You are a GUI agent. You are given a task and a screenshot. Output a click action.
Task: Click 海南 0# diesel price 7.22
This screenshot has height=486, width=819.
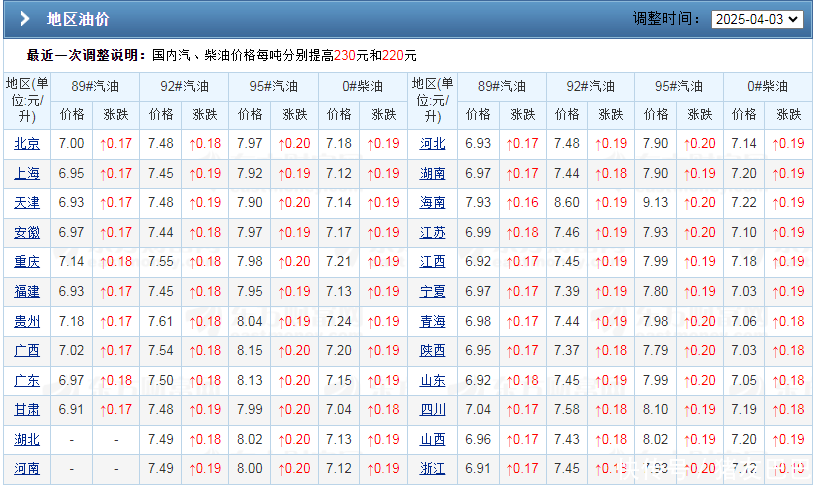pos(744,203)
